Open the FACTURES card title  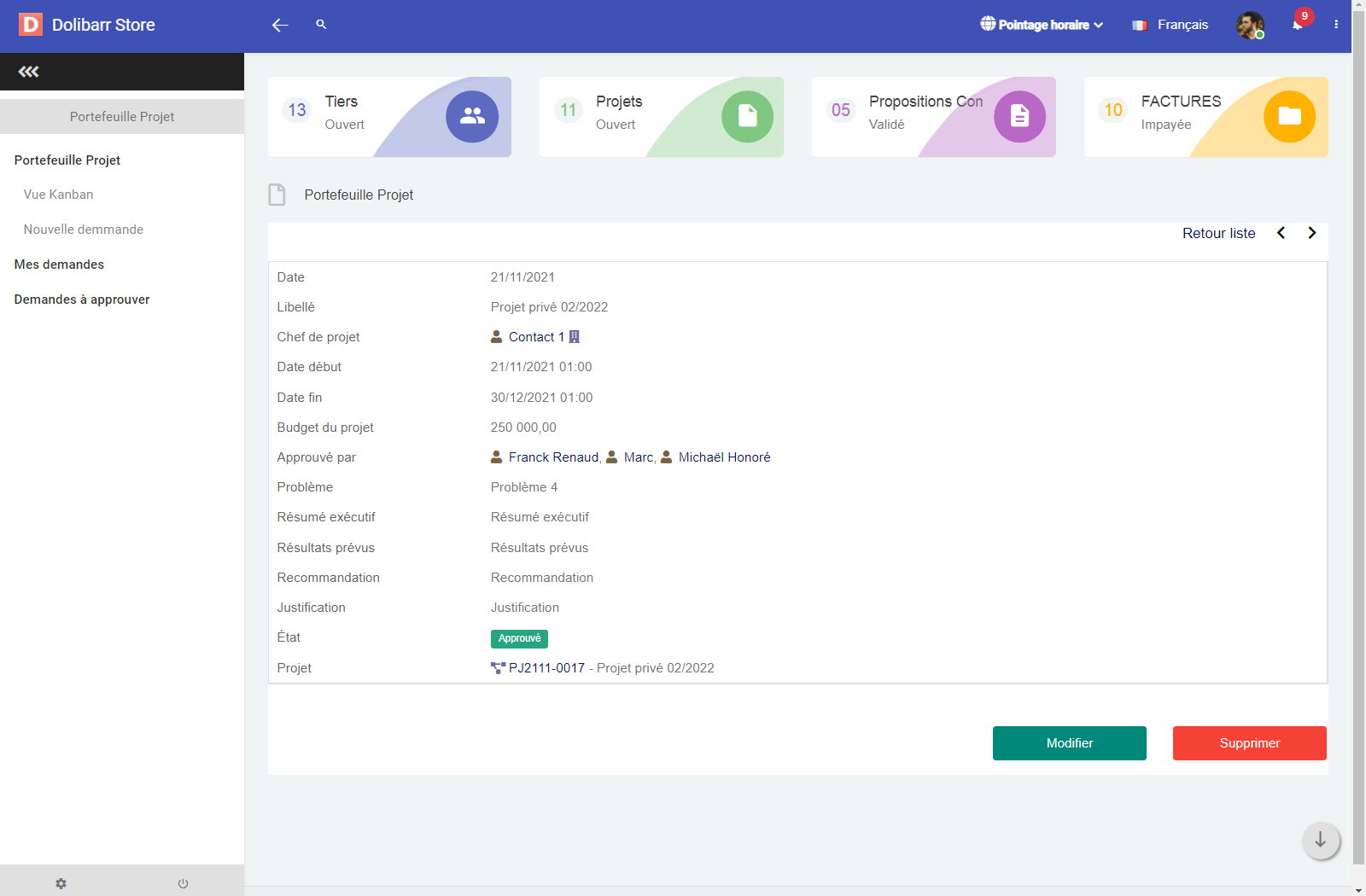tap(1182, 102)
